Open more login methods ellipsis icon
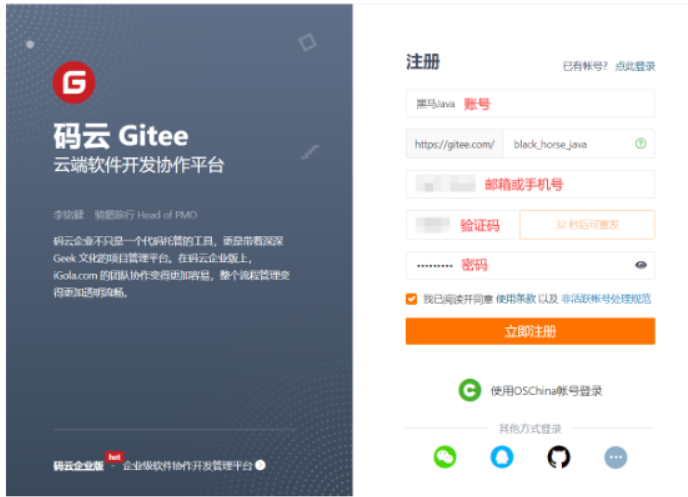This screenshot has width=688, height=497. 616,457
